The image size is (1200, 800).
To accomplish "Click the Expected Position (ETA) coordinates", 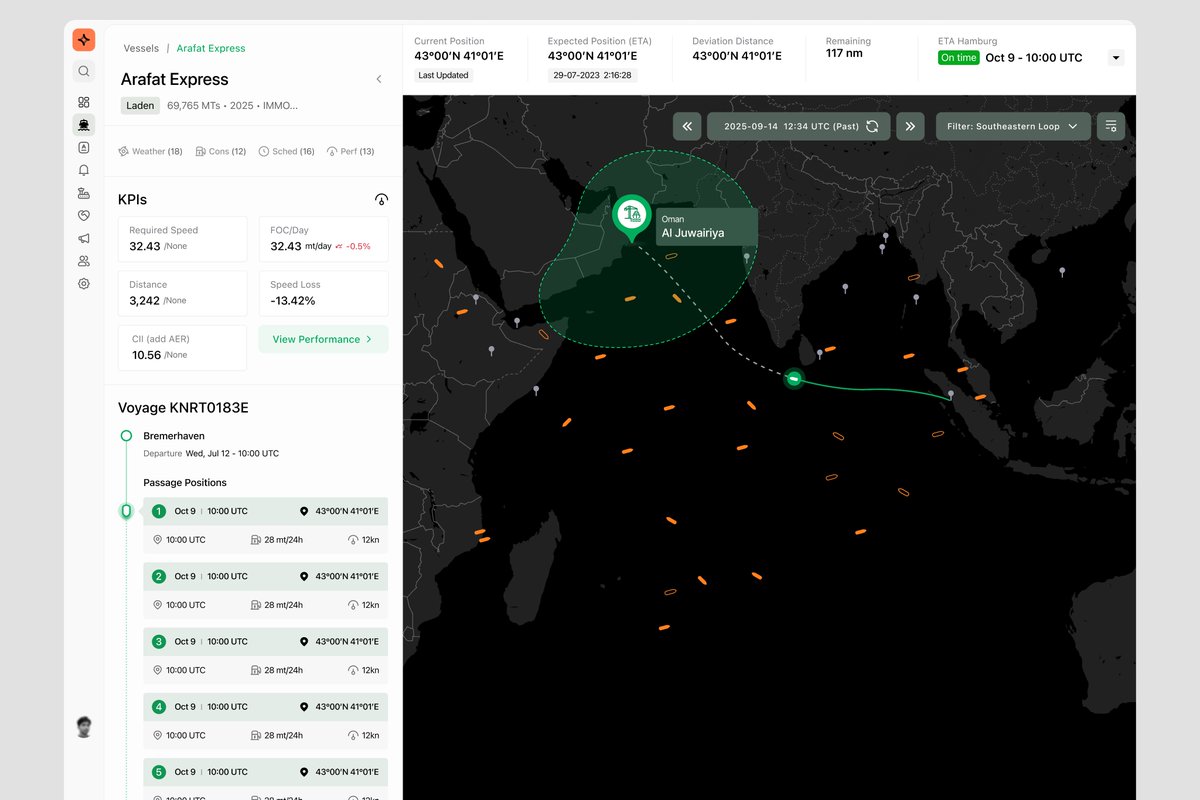I will click(592, 57).
